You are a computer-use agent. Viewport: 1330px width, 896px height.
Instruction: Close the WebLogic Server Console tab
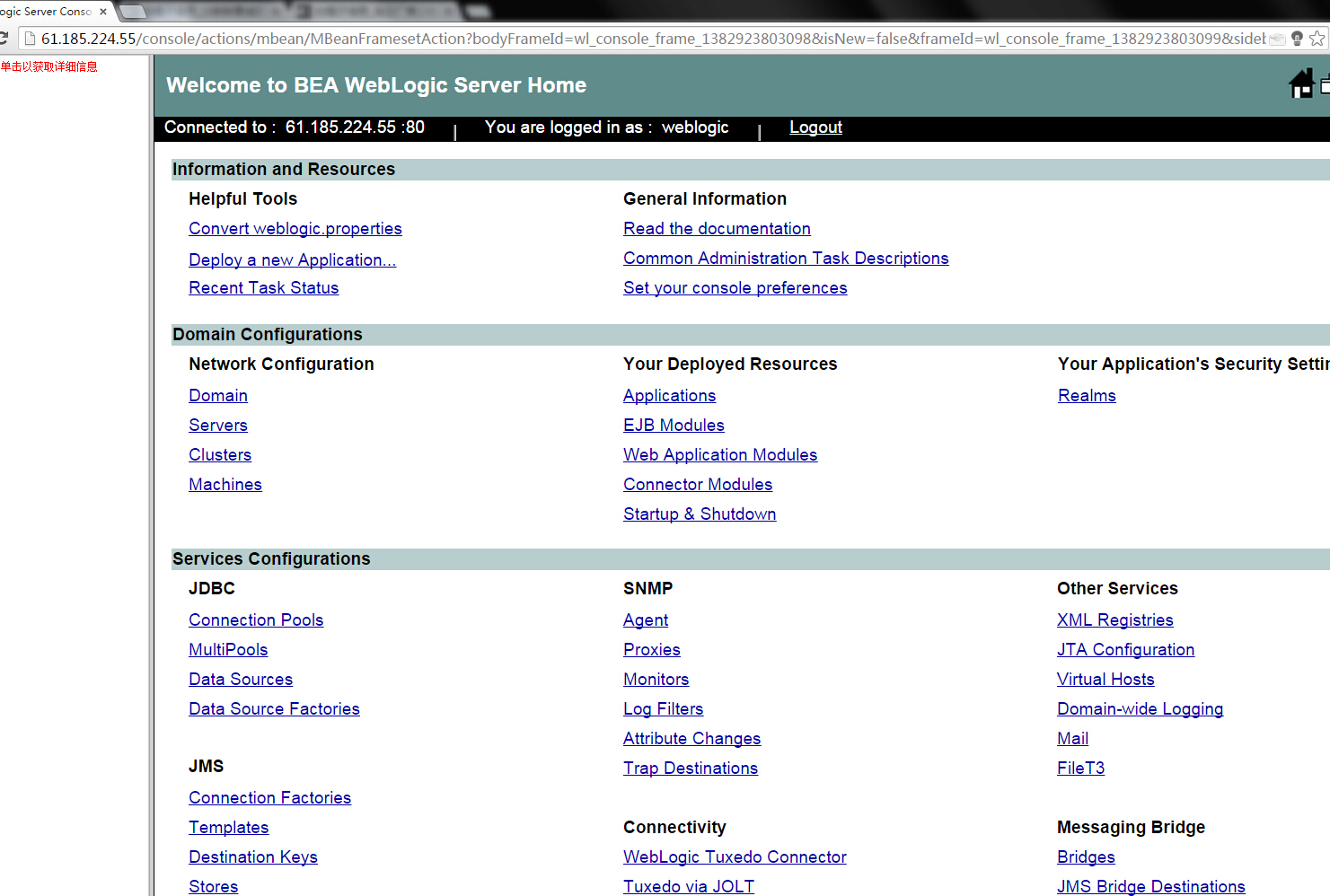point(103,12)
